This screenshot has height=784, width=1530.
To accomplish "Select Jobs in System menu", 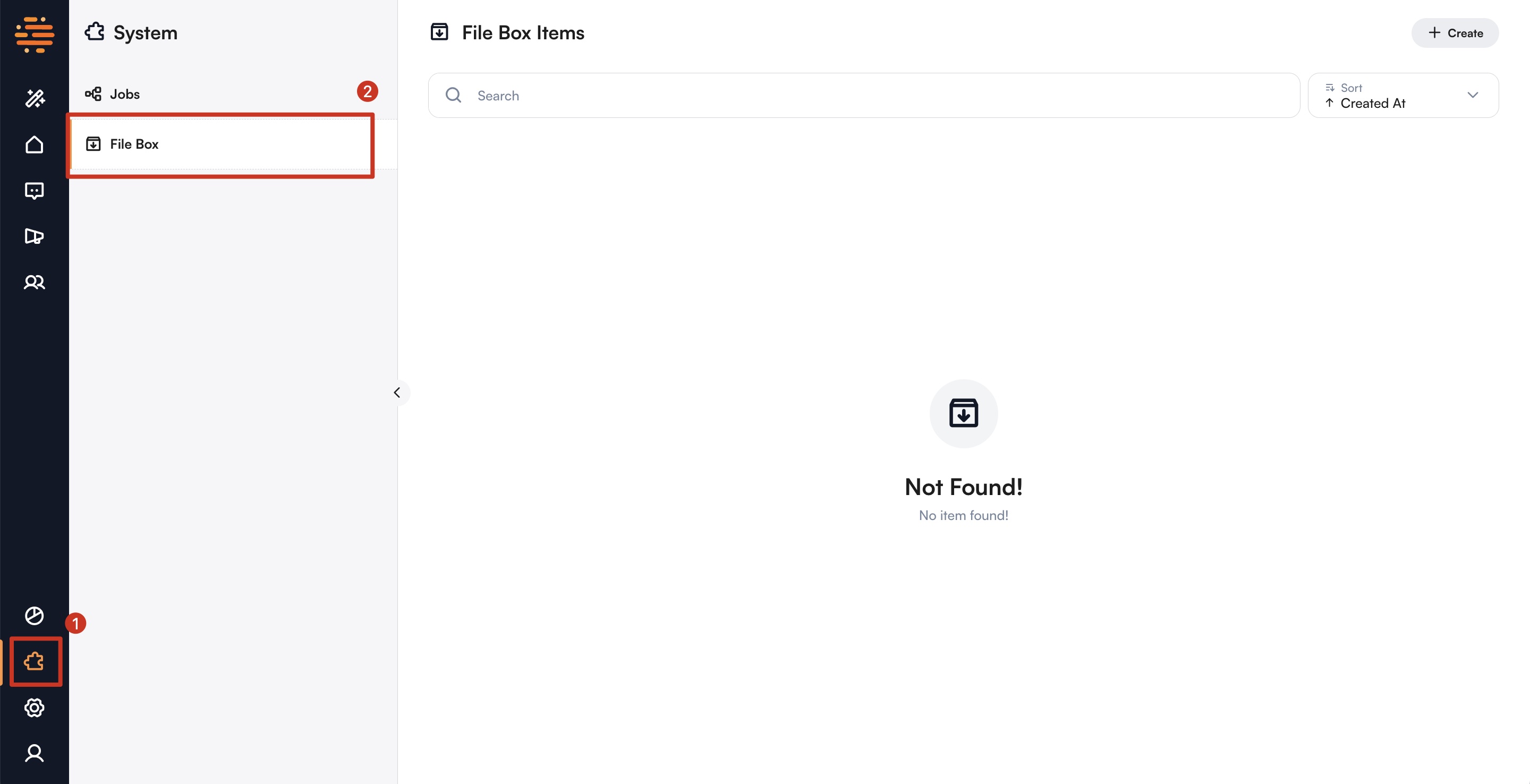I will [x=125, y=94].
